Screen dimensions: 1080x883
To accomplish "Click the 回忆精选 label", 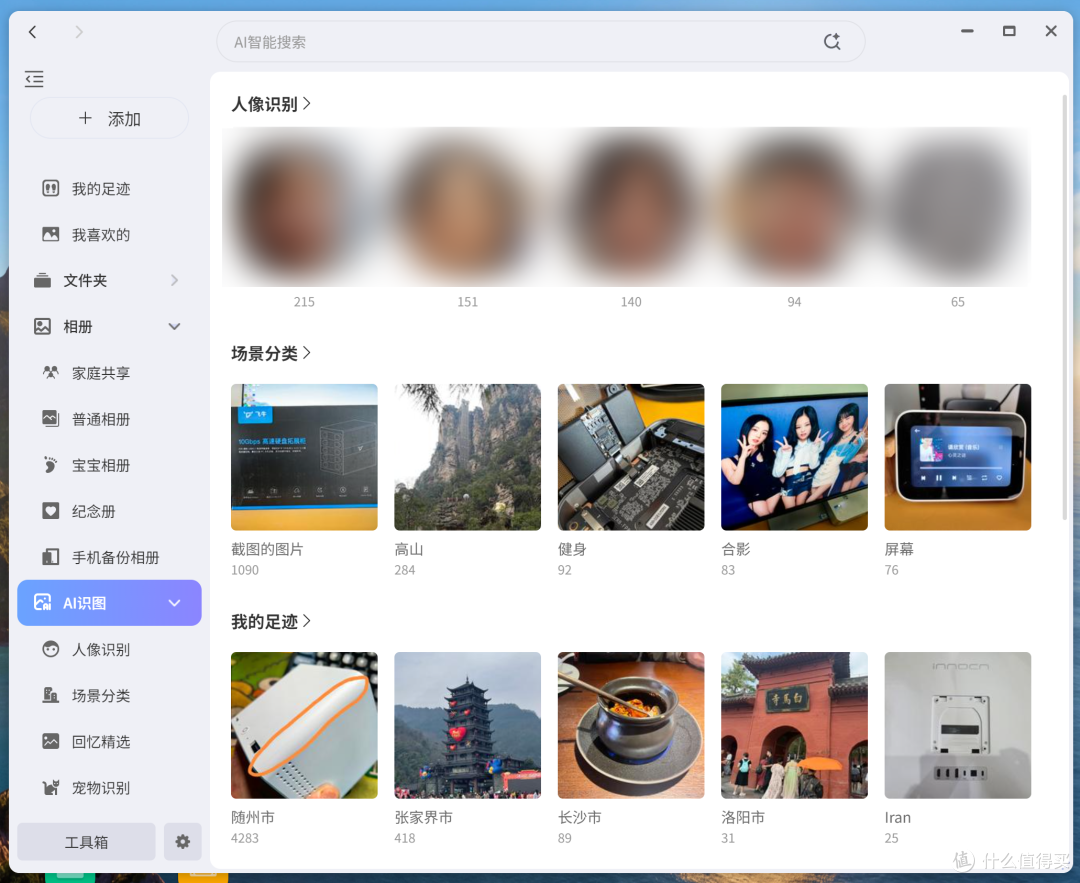I will [101, 742].
